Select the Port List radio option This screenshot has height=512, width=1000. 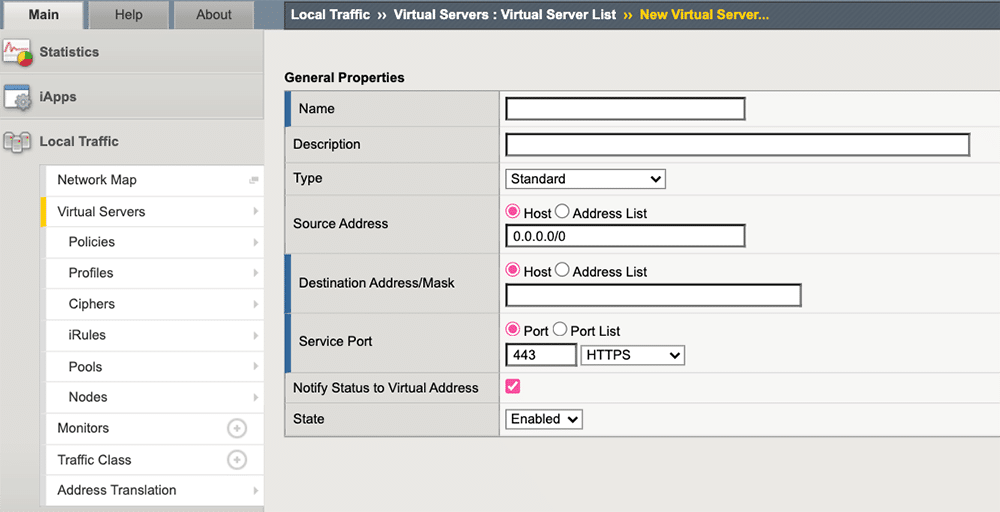tap(560, 330)
